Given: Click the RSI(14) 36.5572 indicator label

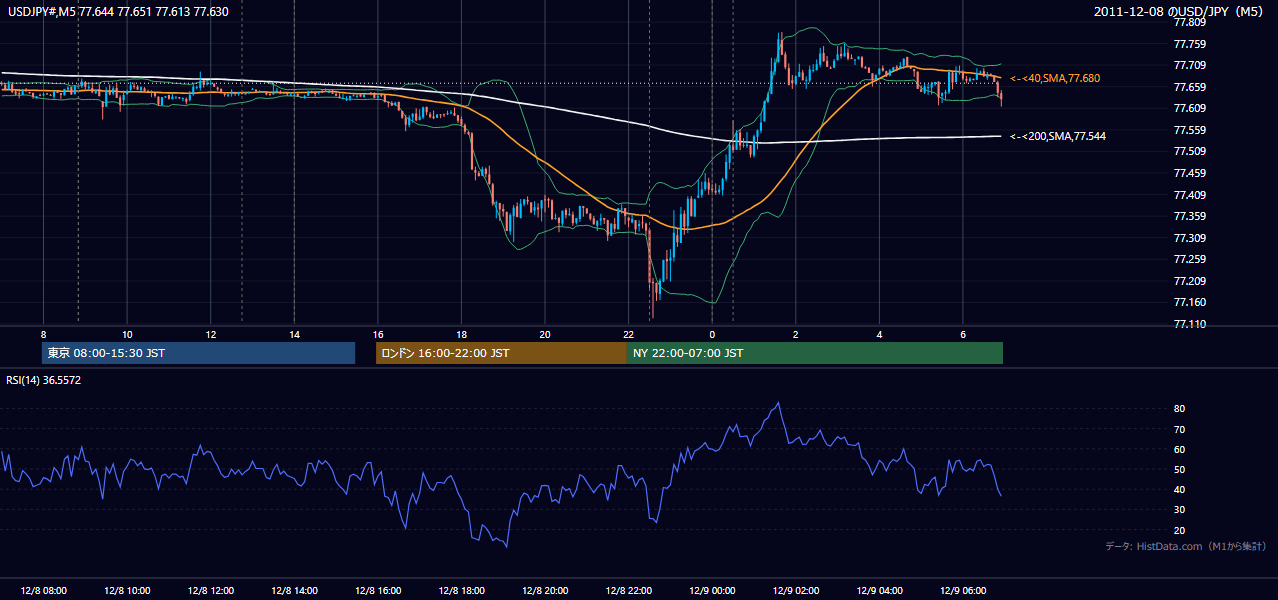Looking at the screenshot, I should (x=44, y=380).
